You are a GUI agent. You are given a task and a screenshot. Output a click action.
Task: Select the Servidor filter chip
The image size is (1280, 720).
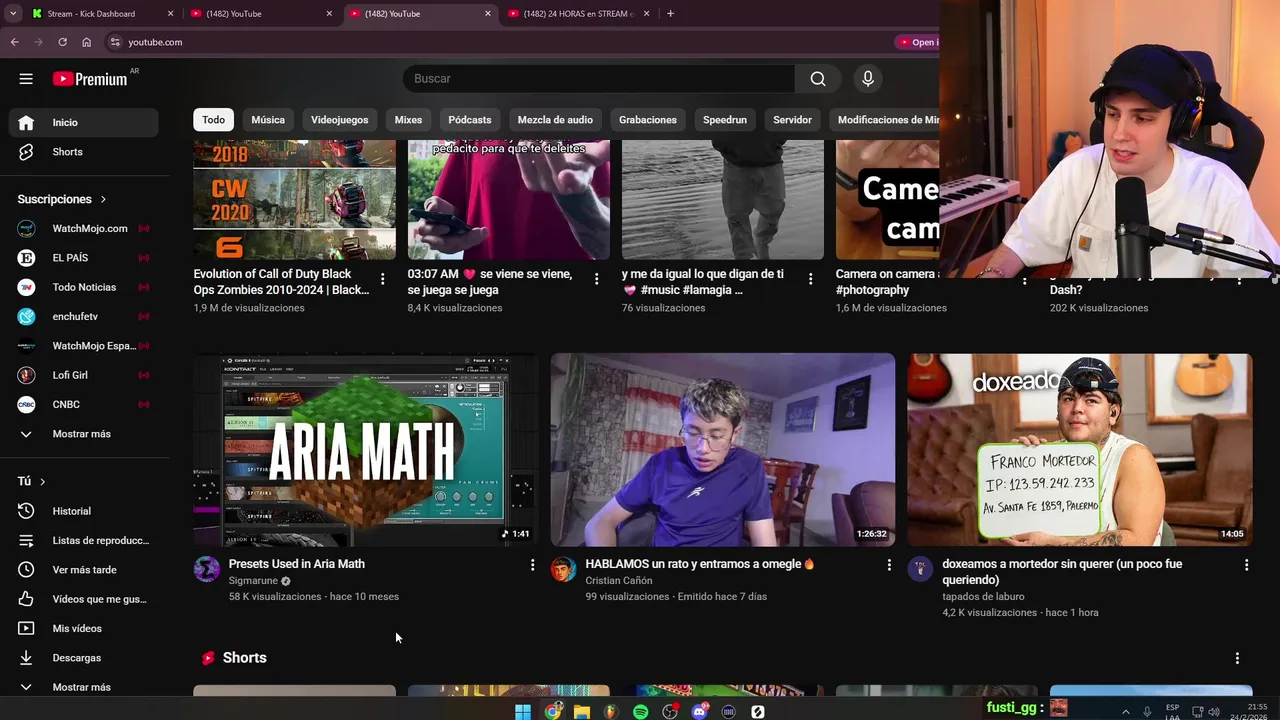(x=792, y=120)
